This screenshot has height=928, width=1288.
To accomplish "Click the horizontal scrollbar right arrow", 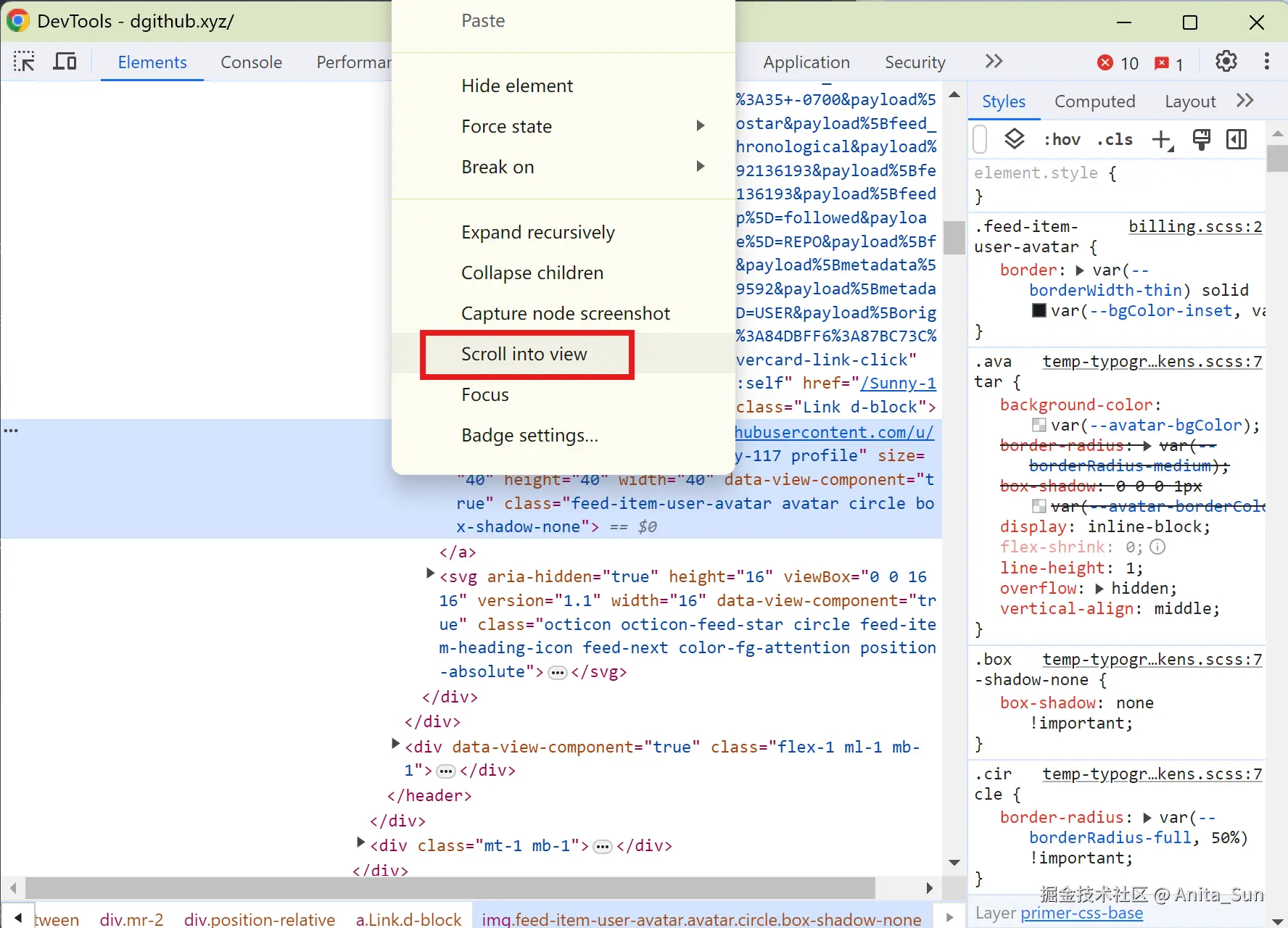I will (930, 888).
